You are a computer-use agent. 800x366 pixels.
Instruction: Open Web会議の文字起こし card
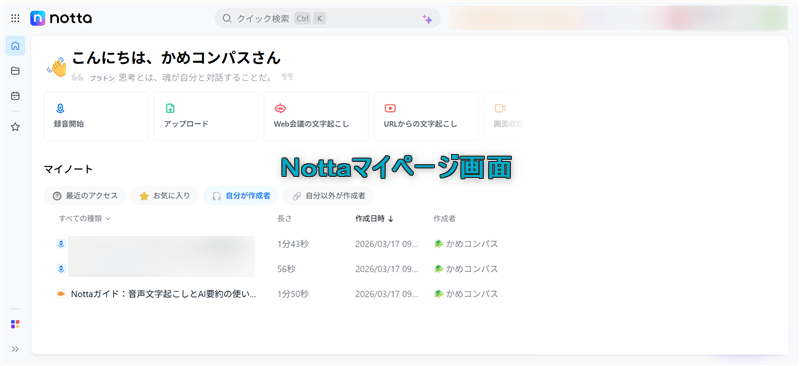coord(316,116)
